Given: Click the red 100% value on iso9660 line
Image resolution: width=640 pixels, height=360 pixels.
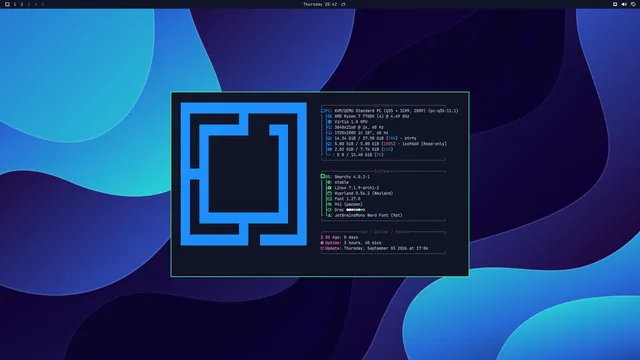Looking at the screenshot, I should [x=389, y=144].
